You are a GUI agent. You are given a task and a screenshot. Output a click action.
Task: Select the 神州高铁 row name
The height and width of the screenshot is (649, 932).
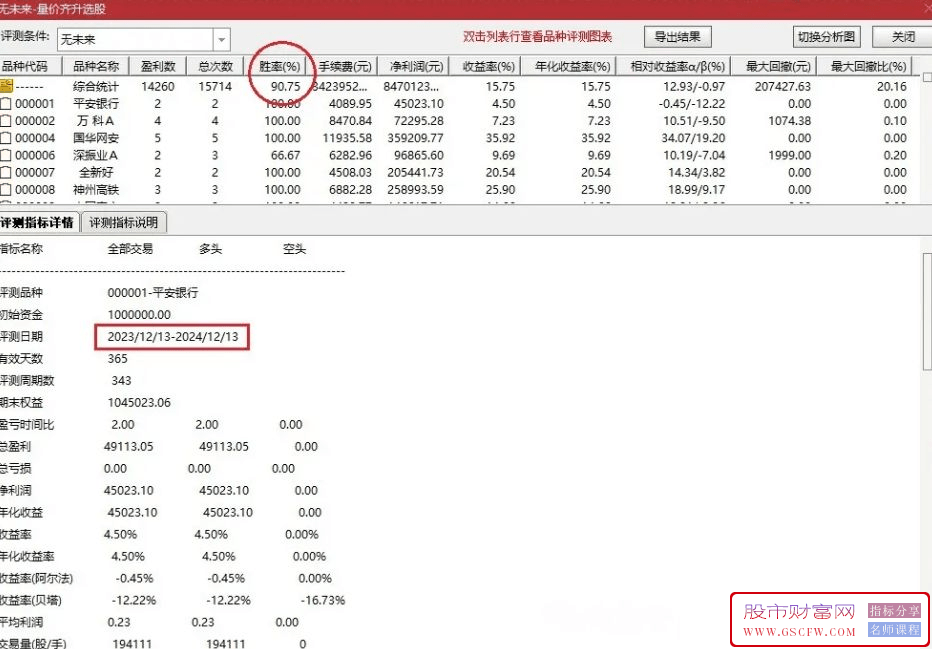96,190
